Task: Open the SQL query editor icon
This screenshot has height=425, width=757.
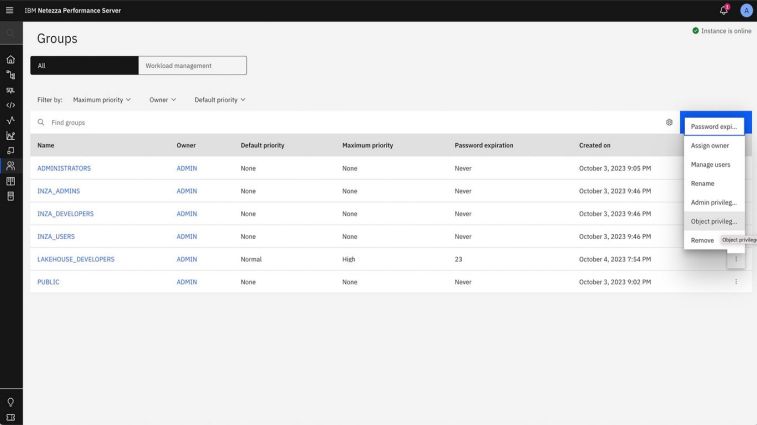Action: (x=11, y=105)
